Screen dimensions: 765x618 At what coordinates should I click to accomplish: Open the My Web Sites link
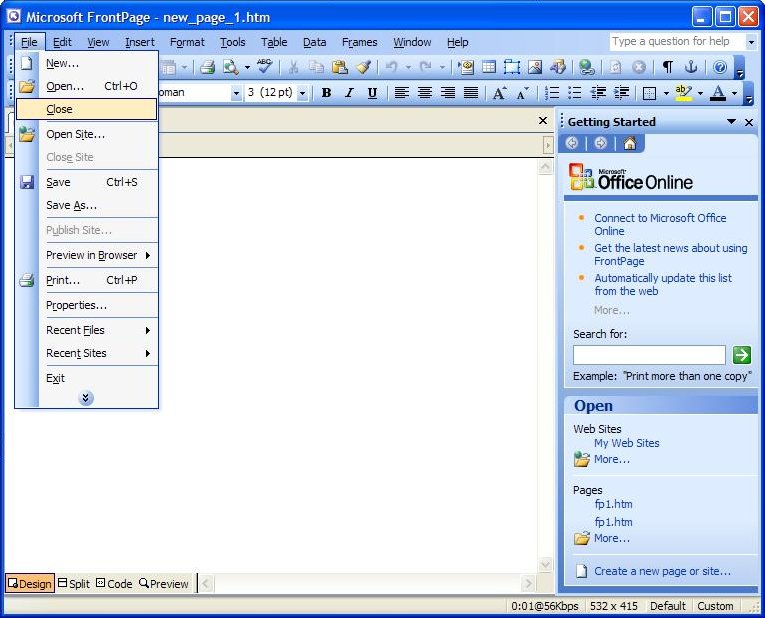coord(626,443)
